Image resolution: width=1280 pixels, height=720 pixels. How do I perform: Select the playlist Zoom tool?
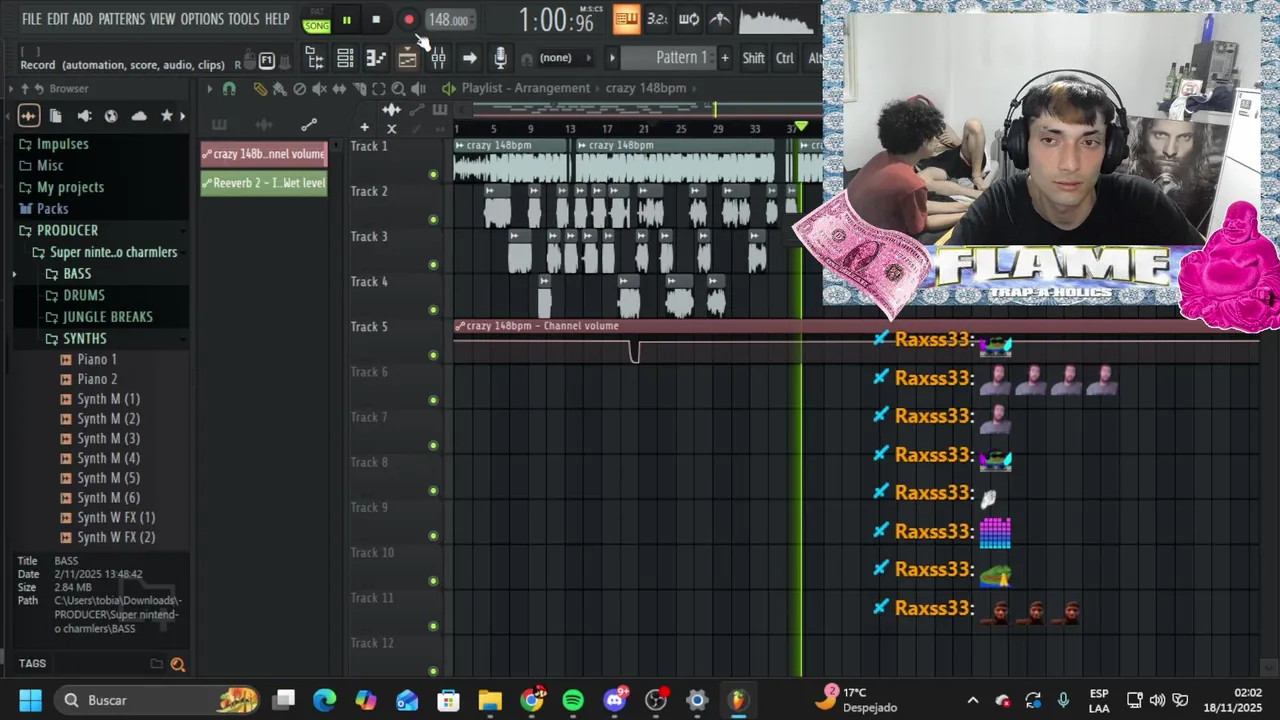pyautogui.click(x=399, y=89)
